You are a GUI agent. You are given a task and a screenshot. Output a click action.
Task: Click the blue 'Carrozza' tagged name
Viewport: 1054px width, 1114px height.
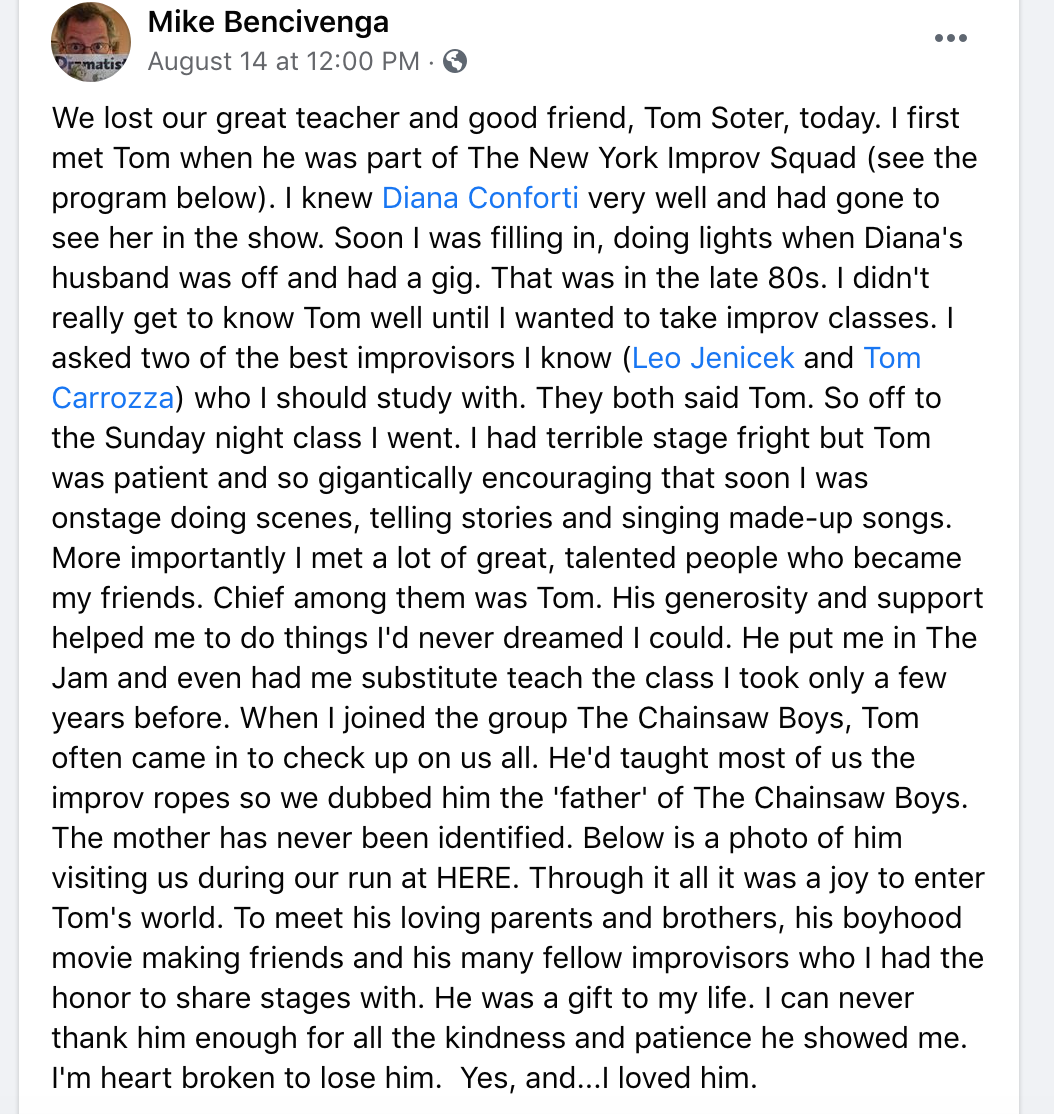point(112,398)
